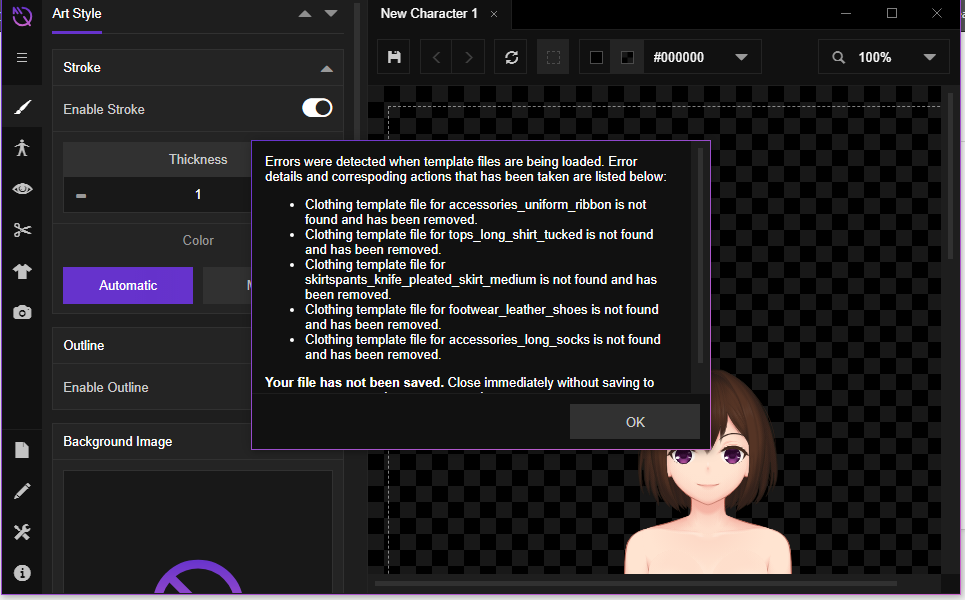Close the New Character 1 tab
Viewport: 965px width, 600px height.
494,14
